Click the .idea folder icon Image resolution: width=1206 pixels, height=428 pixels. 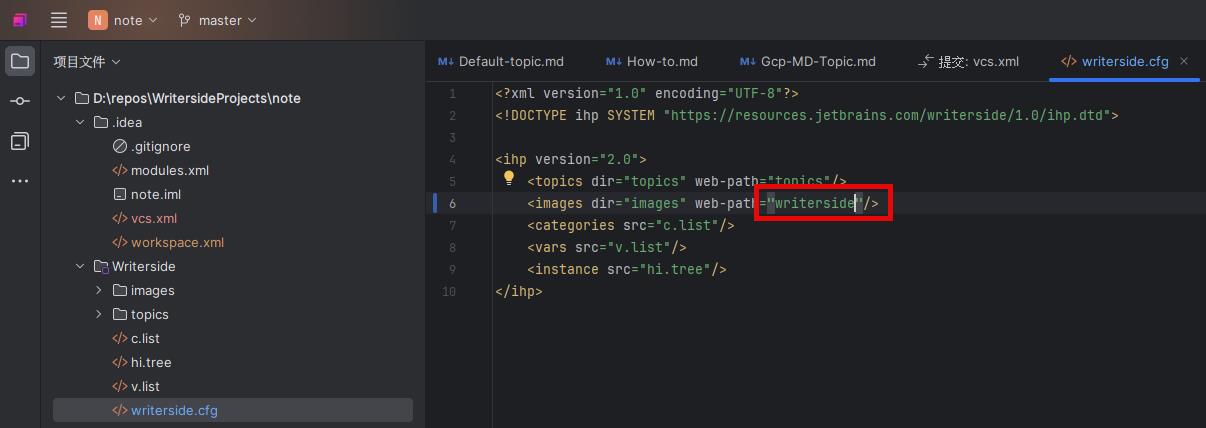click(x=101, y=122)
